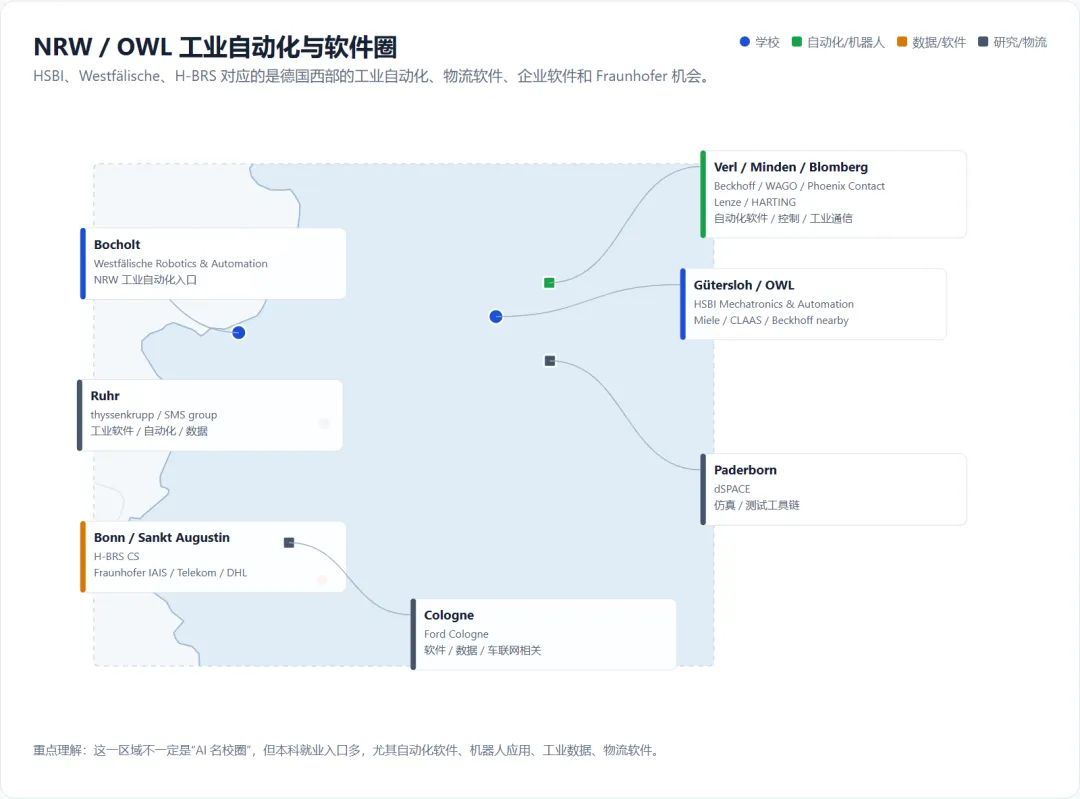Click 'Miele / CLAAS / Beckhoff nearby' text
Viewport: 1080px width, 799px height.
click(771, 320)
